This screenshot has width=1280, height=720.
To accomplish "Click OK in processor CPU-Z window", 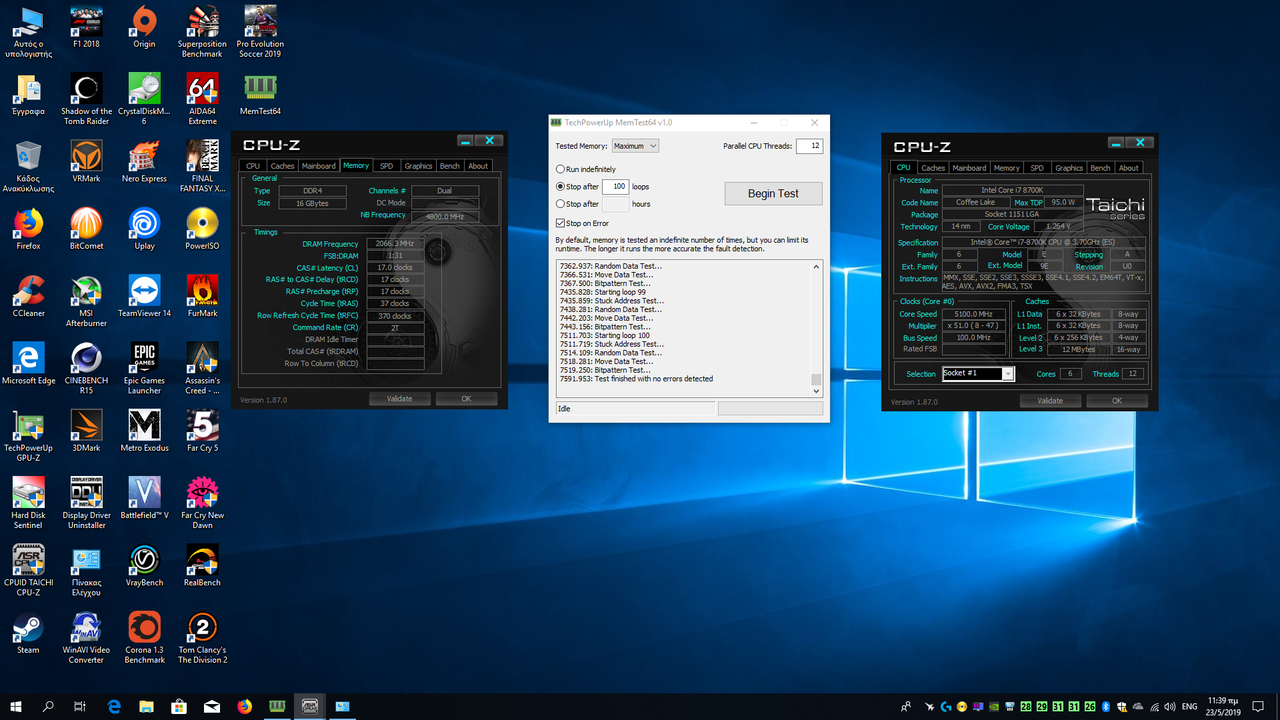I will coord(1117,400).
